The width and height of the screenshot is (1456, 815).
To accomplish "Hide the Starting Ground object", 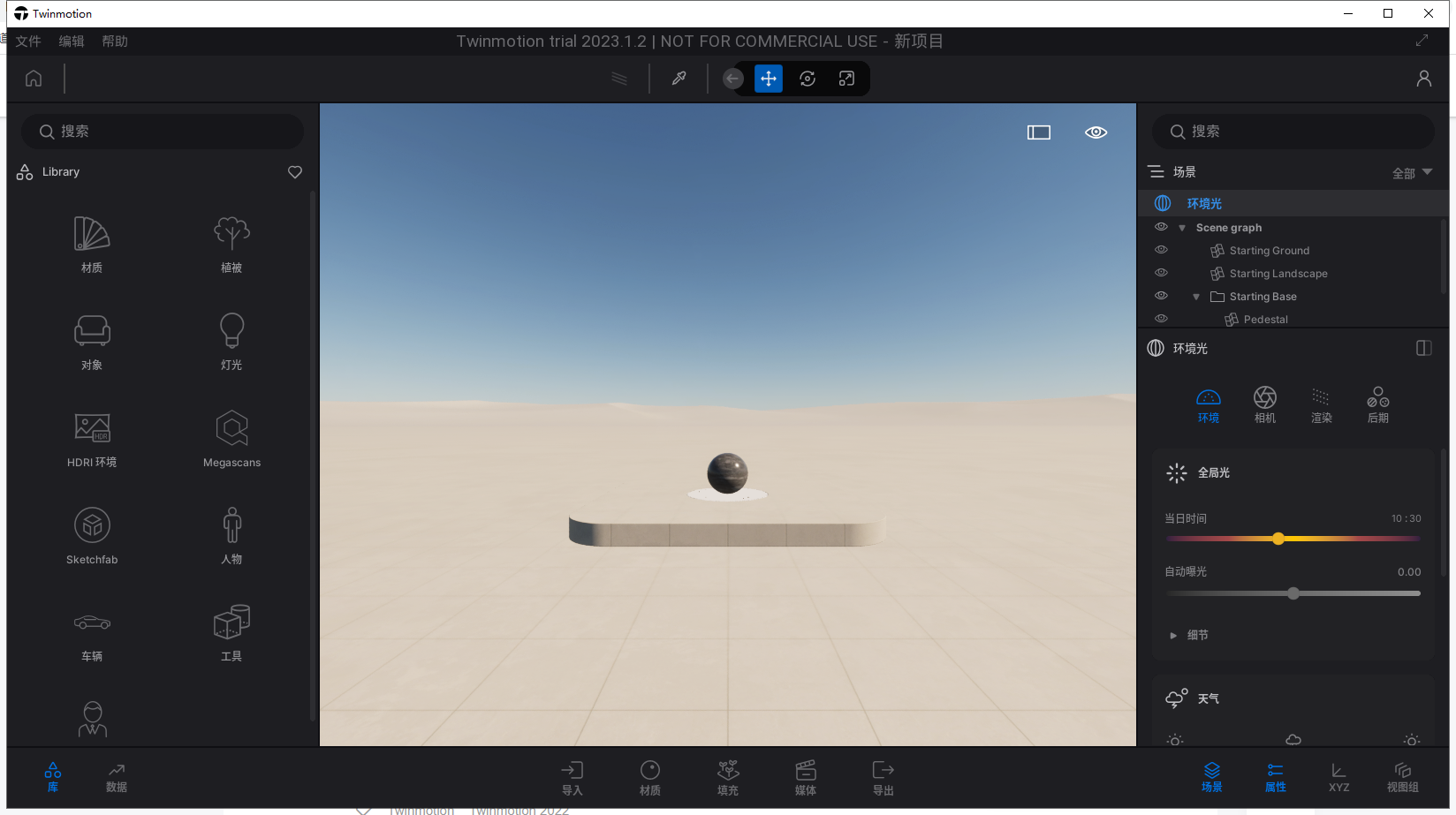I will pyautogui.click(x=1162, y=250).
